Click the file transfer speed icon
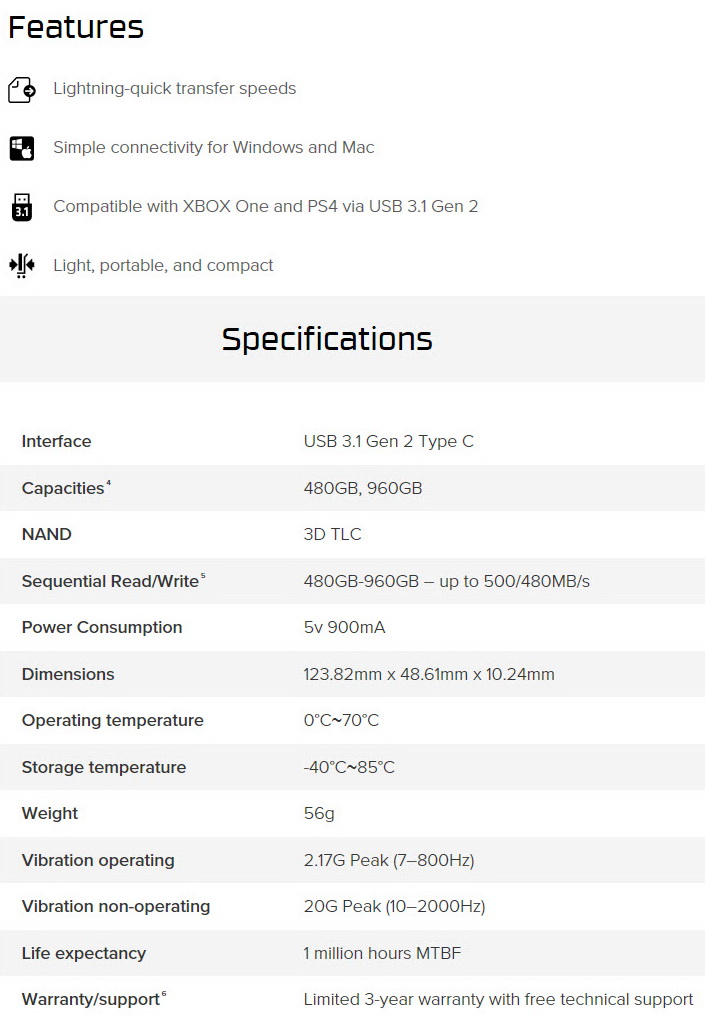The image size is (705, 1035). point(22,89)
